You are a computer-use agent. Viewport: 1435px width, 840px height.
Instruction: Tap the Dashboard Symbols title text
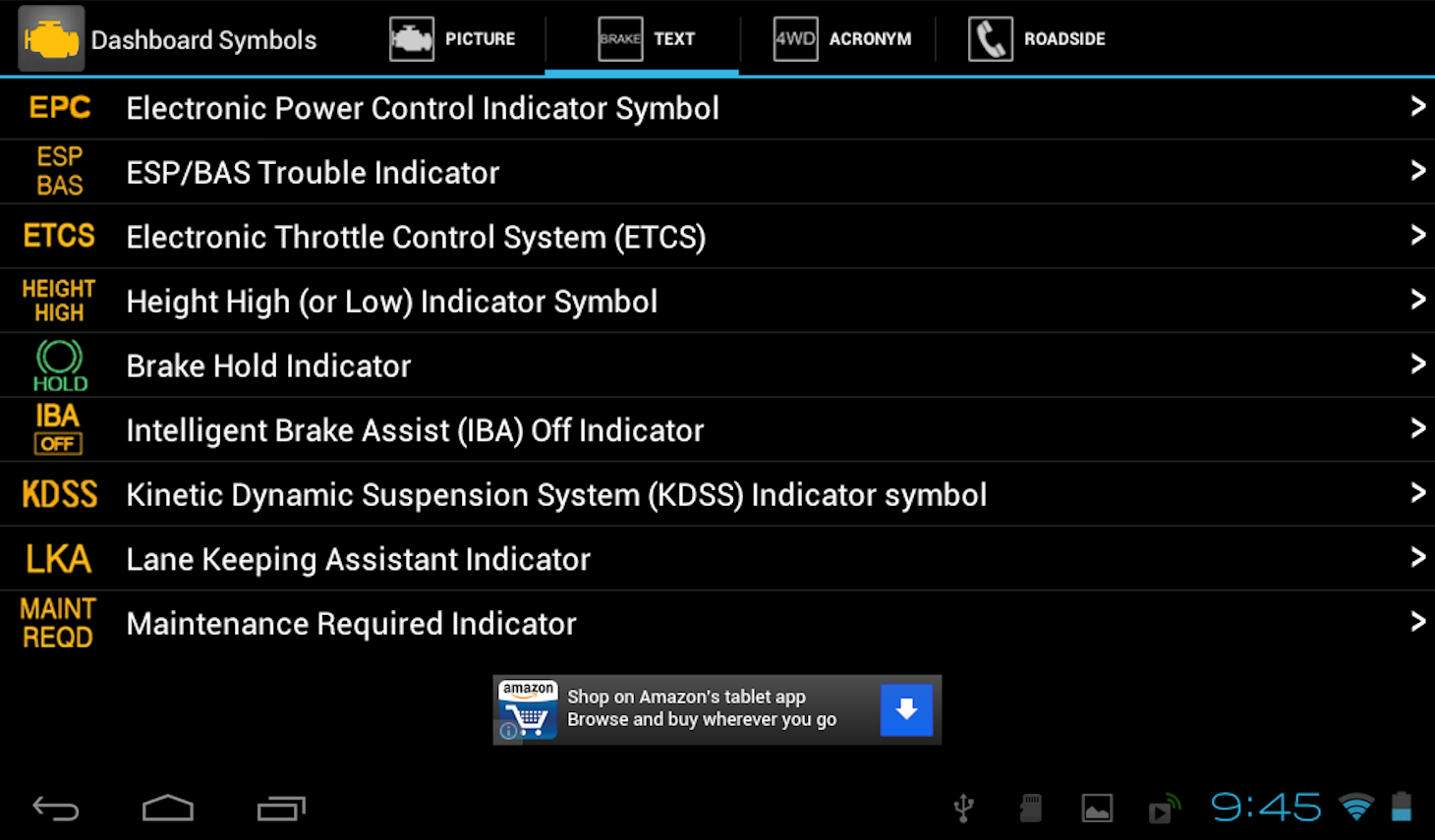[203, 40]
